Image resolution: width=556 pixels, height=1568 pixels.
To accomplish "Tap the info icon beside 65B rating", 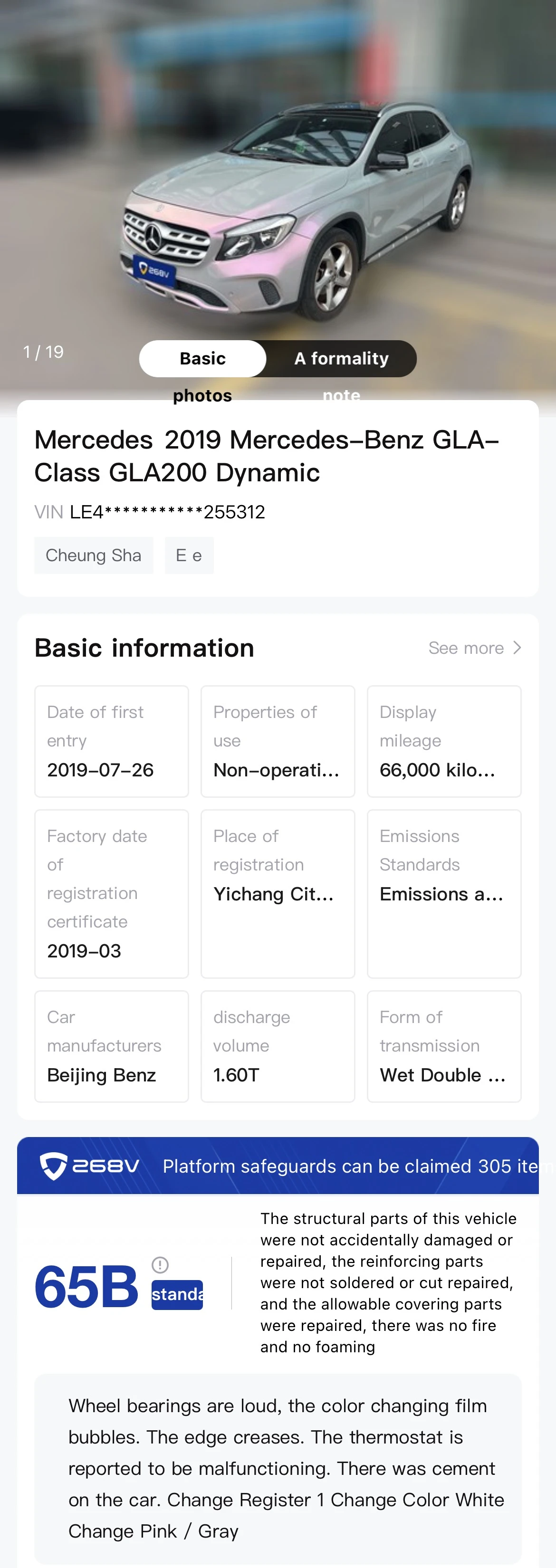I will pos(160,1265).
